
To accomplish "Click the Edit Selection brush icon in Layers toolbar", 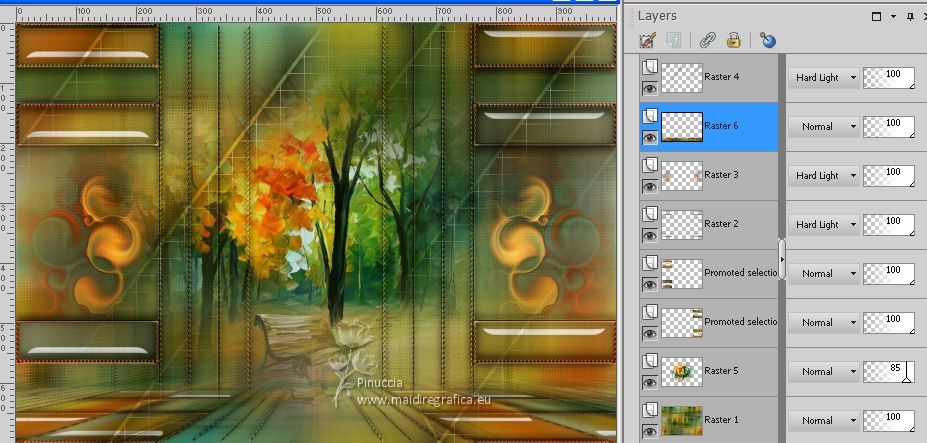I will 649,40.
